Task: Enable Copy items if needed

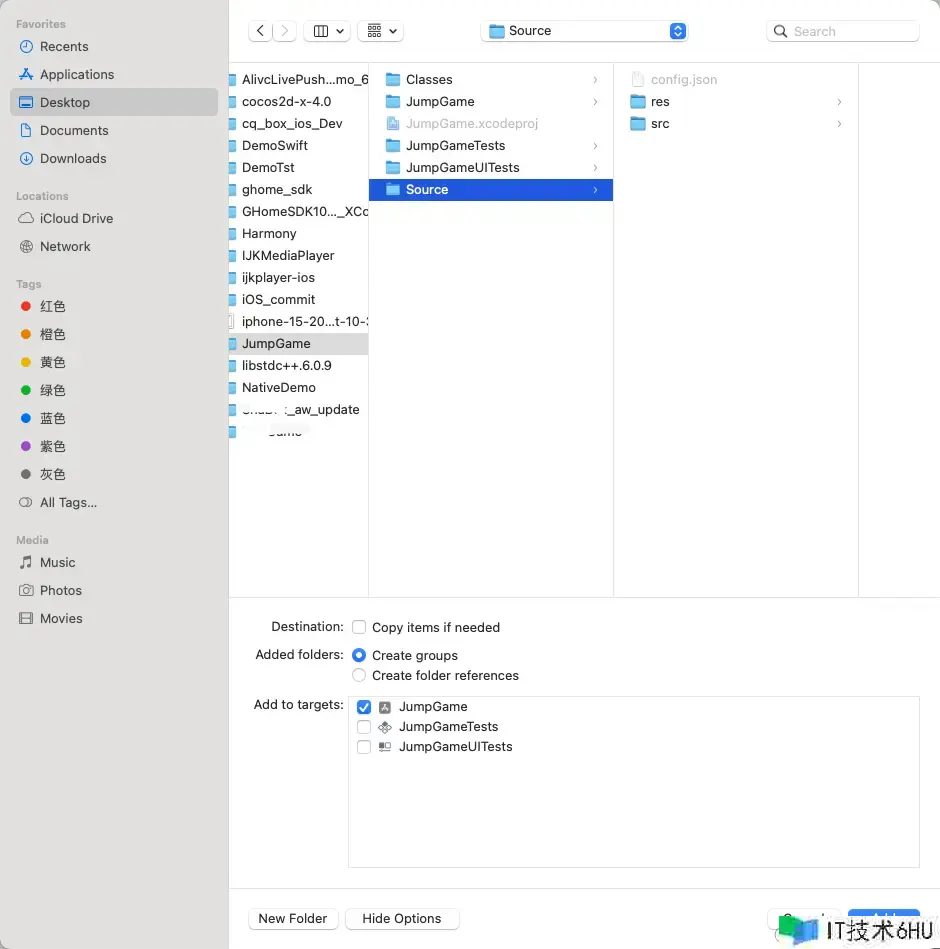Action: (359, 627)
